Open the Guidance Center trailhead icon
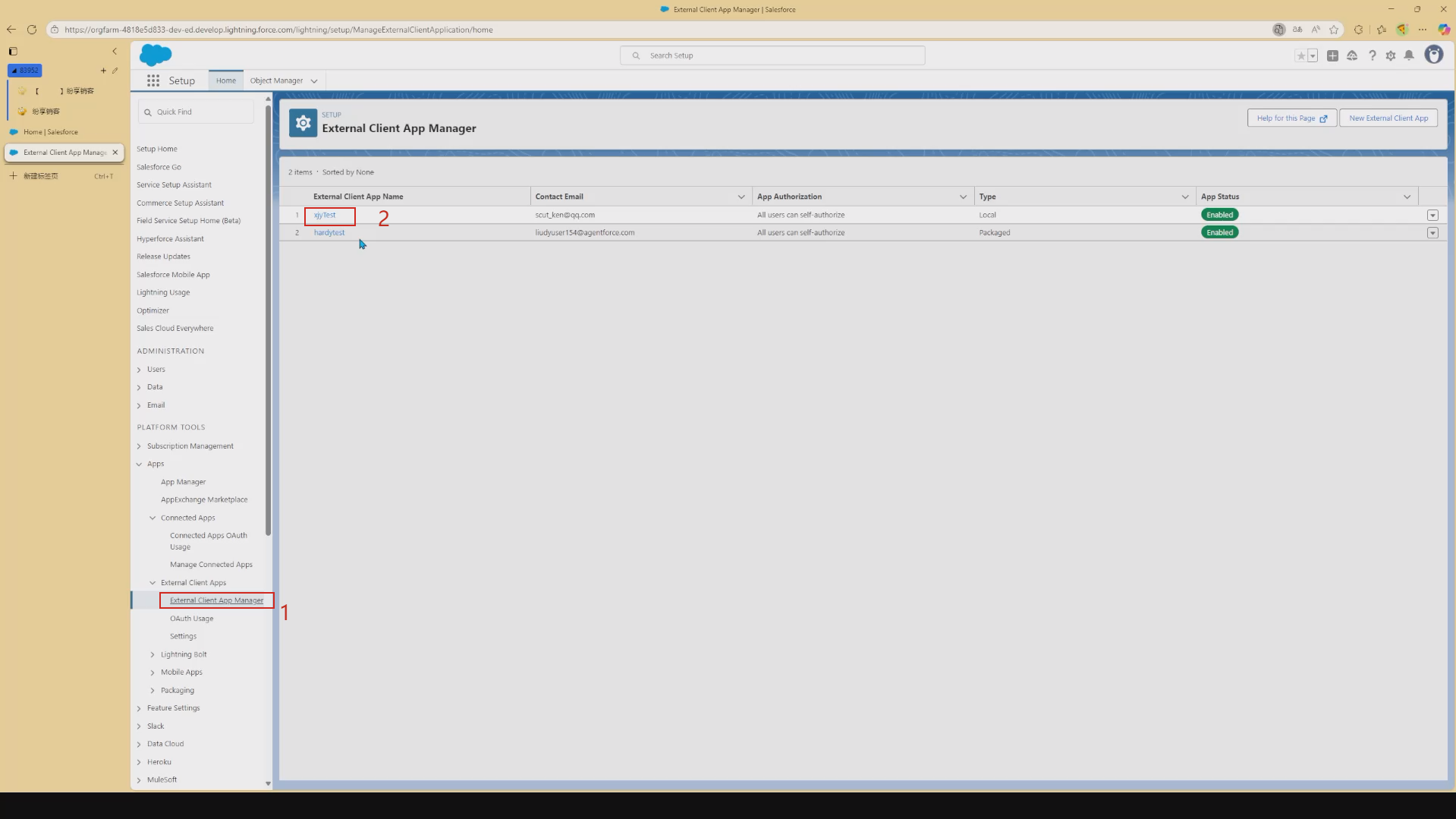 click(1352, 55)
